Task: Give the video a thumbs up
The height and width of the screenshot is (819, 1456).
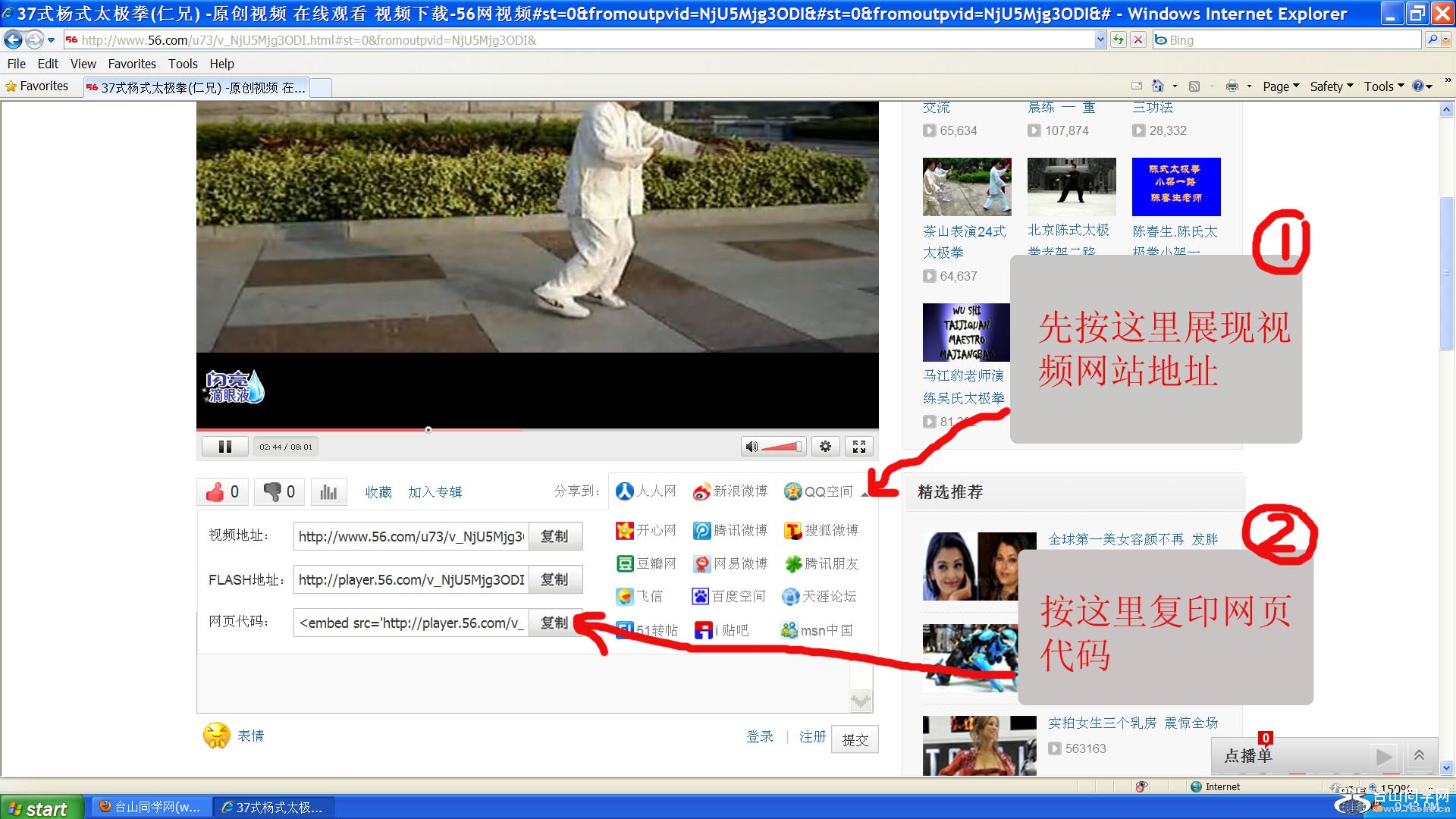Action: (x=223, y=492)
